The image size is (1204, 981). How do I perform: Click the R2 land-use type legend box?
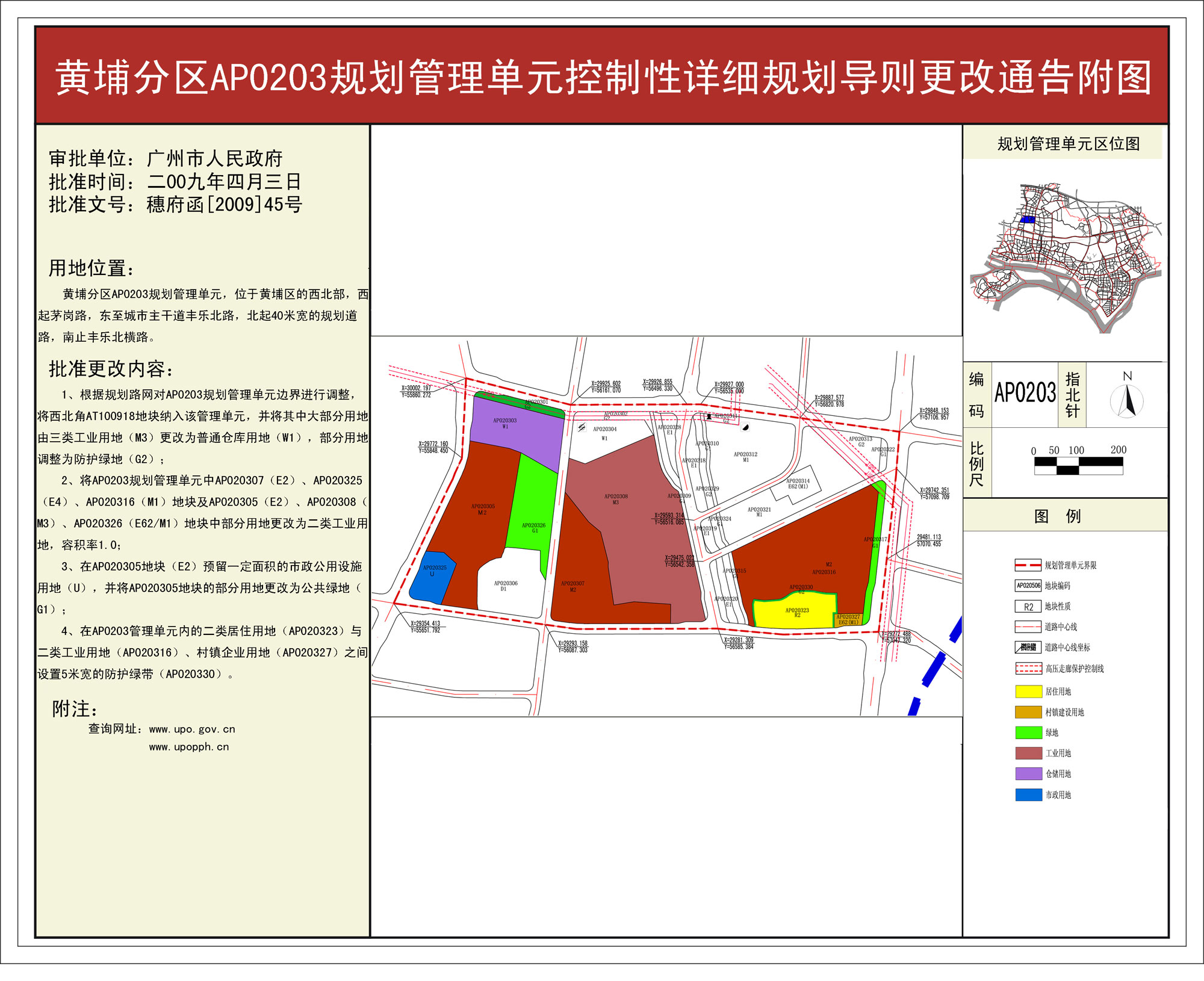coord(1028,607)
